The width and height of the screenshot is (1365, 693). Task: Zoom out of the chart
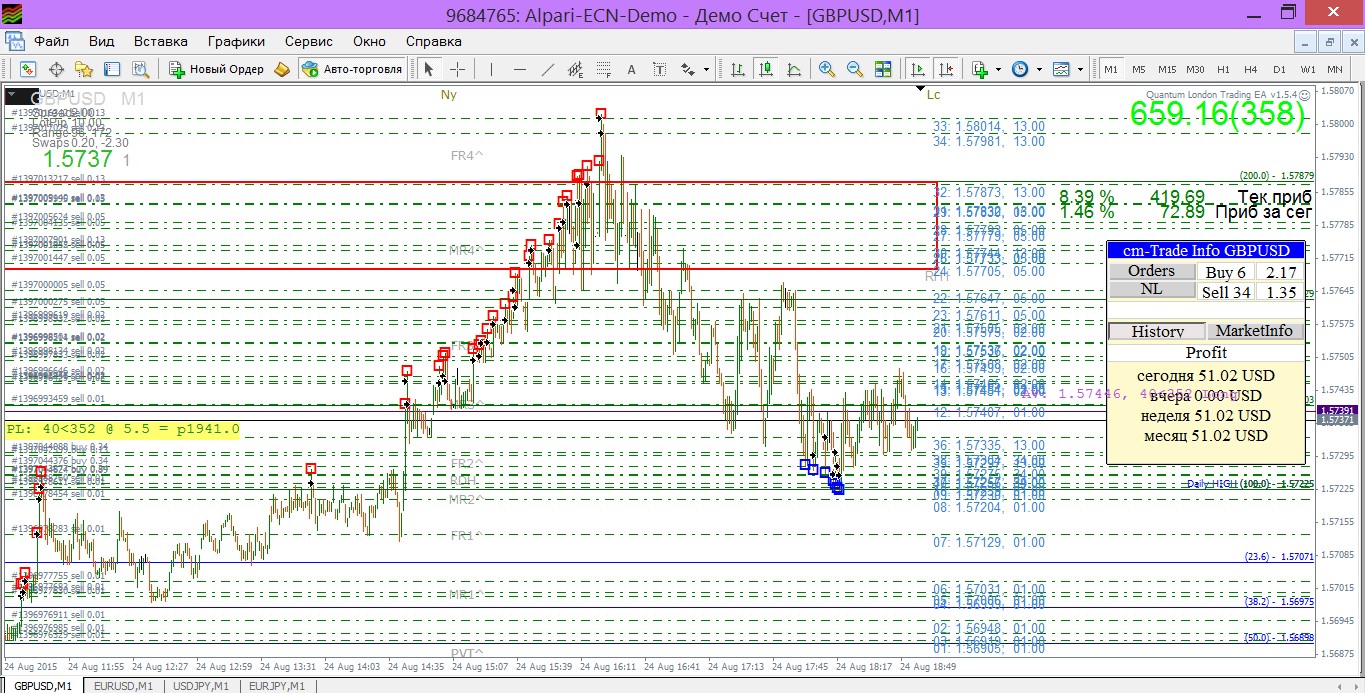click(x=855, y=69)
